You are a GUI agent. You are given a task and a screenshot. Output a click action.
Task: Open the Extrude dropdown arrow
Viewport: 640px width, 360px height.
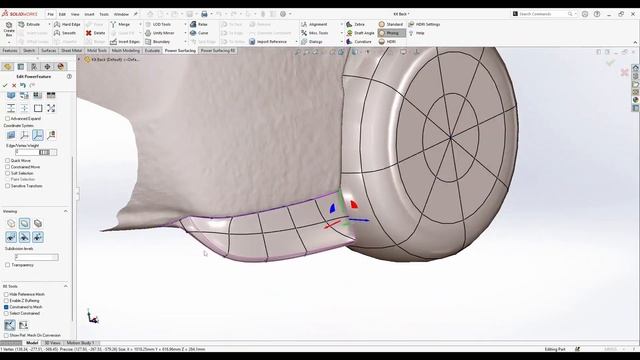point(49,24)
